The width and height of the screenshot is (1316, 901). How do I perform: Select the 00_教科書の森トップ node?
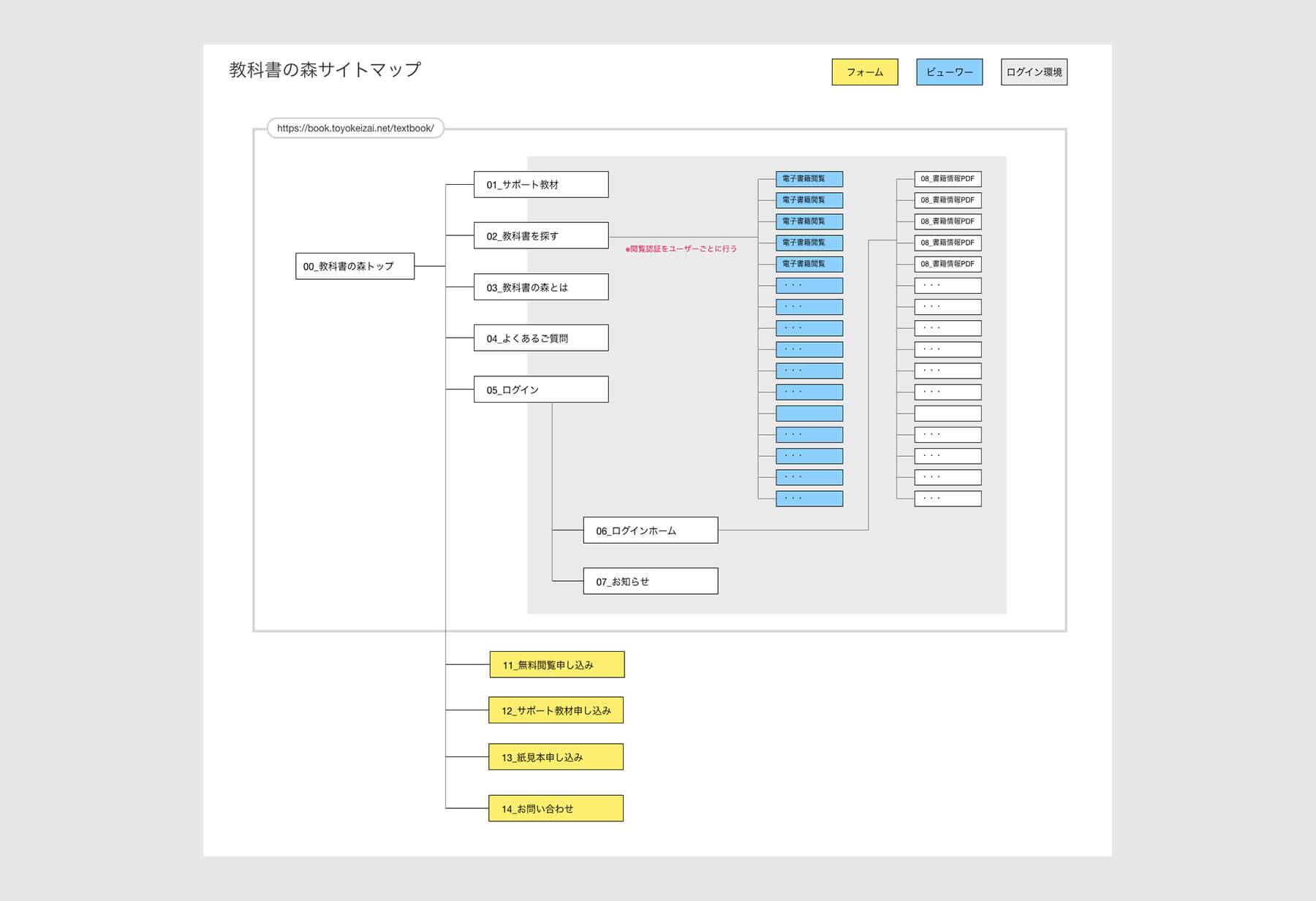355,266
